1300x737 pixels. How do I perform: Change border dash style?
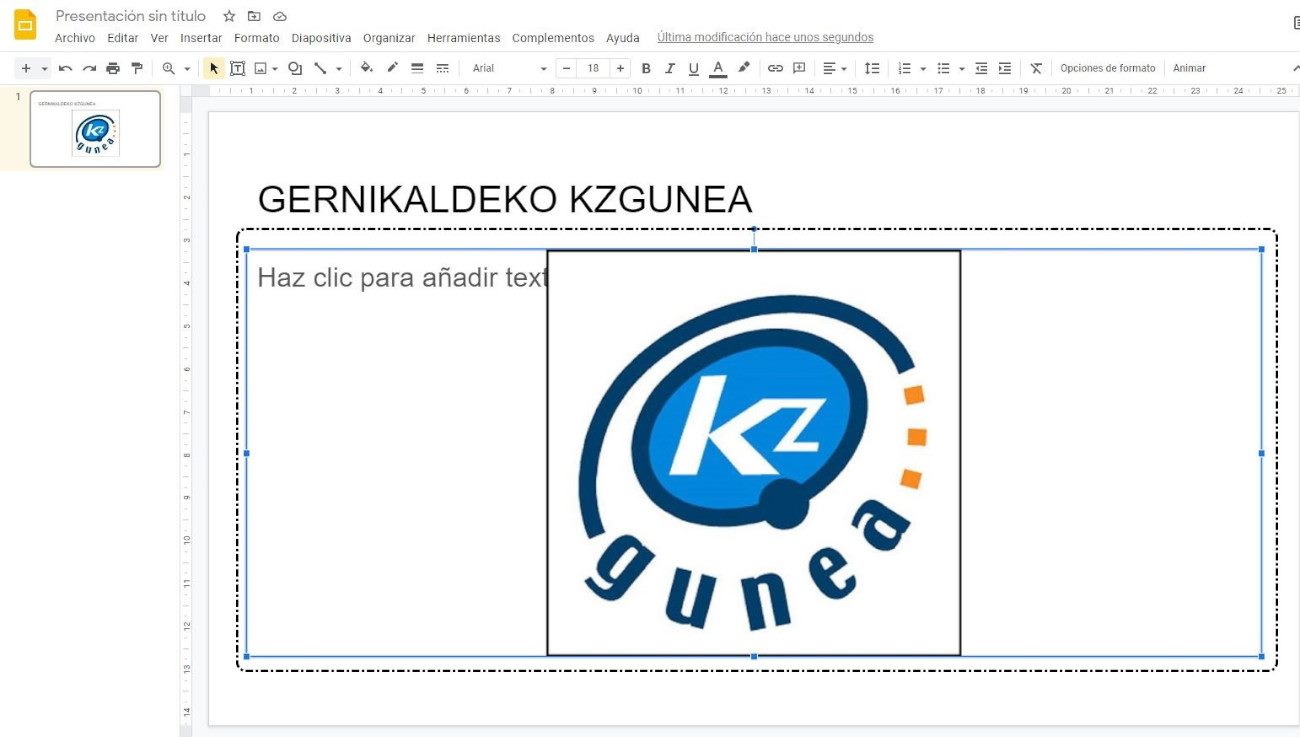point(442,68)
